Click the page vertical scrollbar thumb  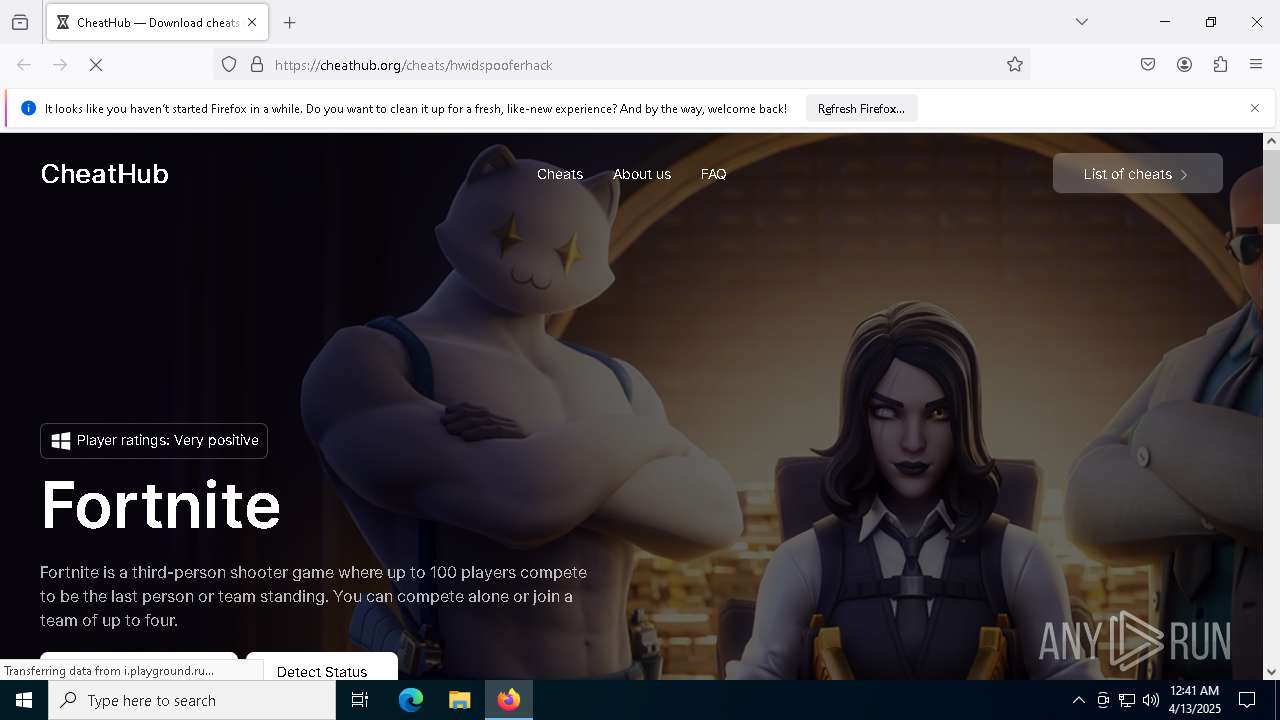(1272, 187)
